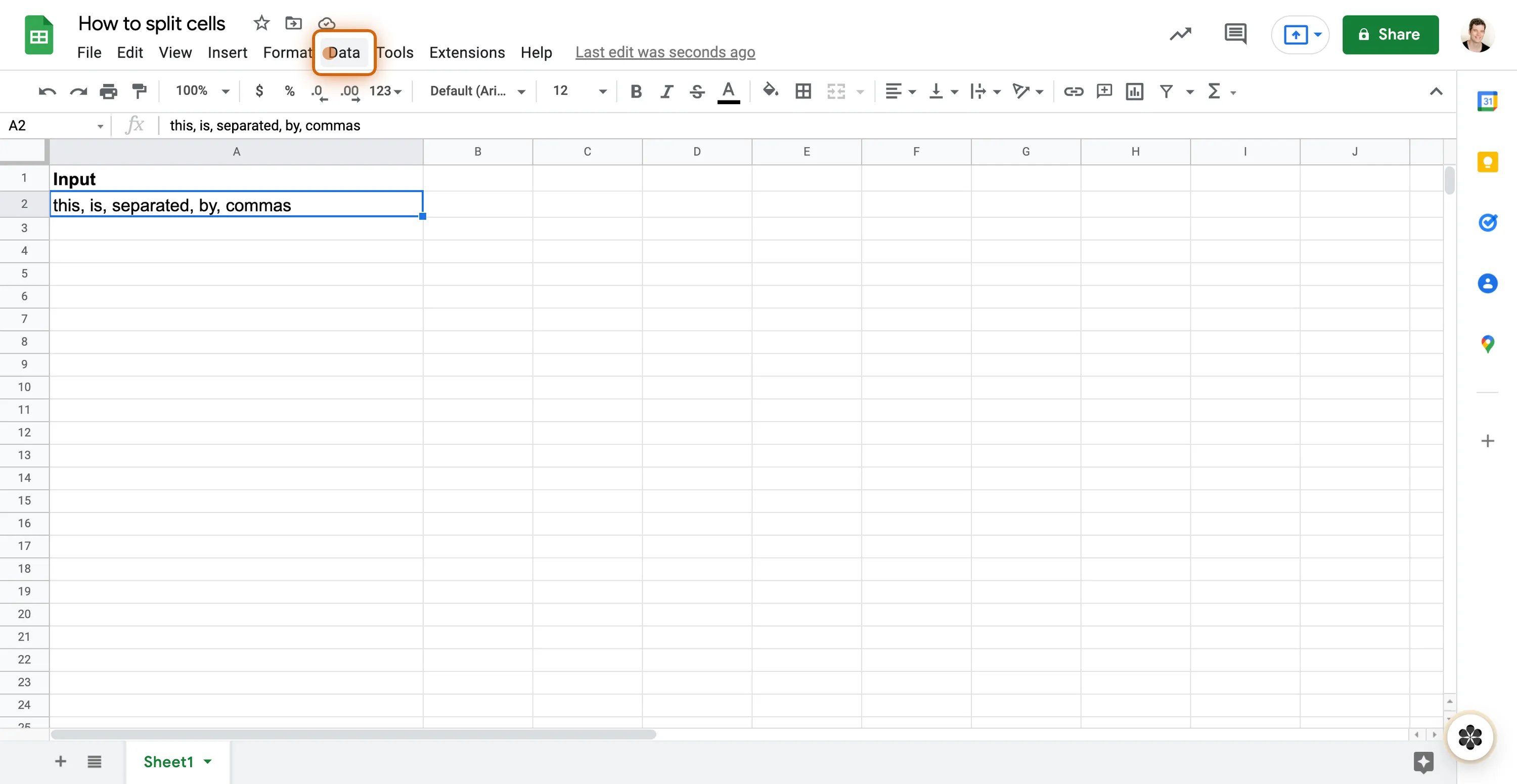Image resolution: width=1517 pixels, height=784 pixels.
Task: Open the File menu
Action: click(x=90, y=53)
